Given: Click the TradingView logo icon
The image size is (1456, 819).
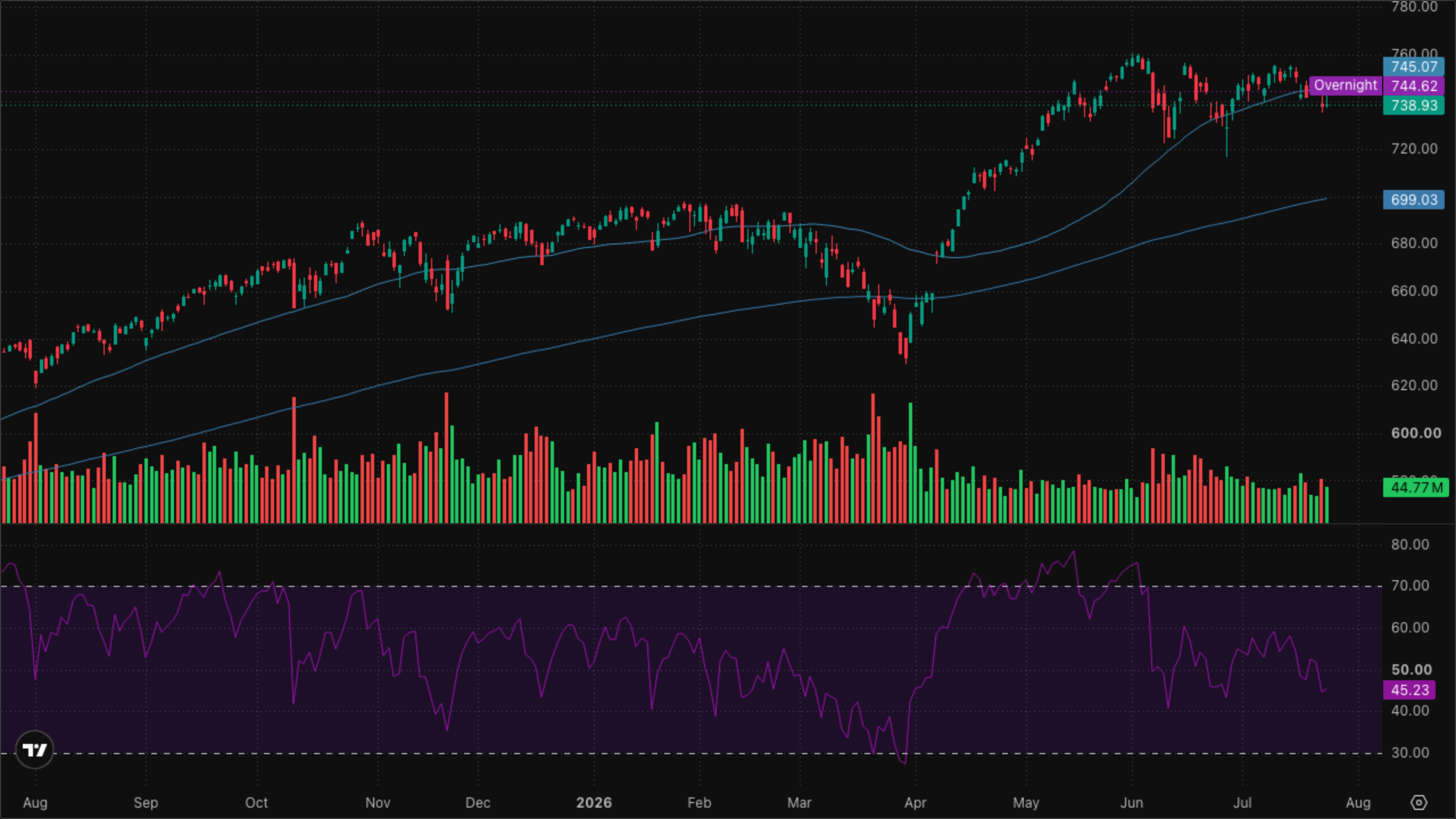Looking at the screenshot, I should 35,750.
